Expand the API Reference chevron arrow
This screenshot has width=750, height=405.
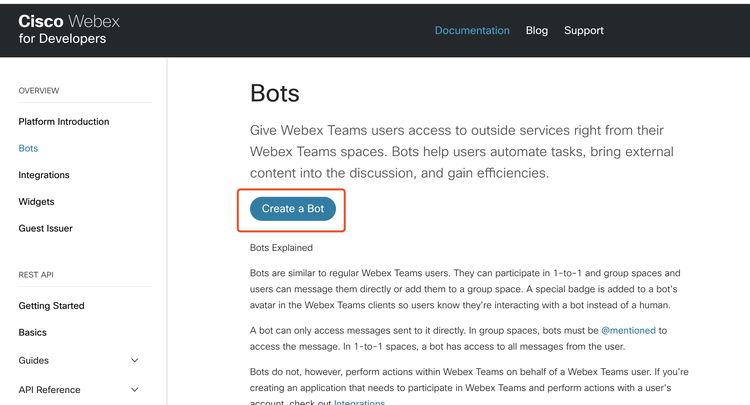135,390
